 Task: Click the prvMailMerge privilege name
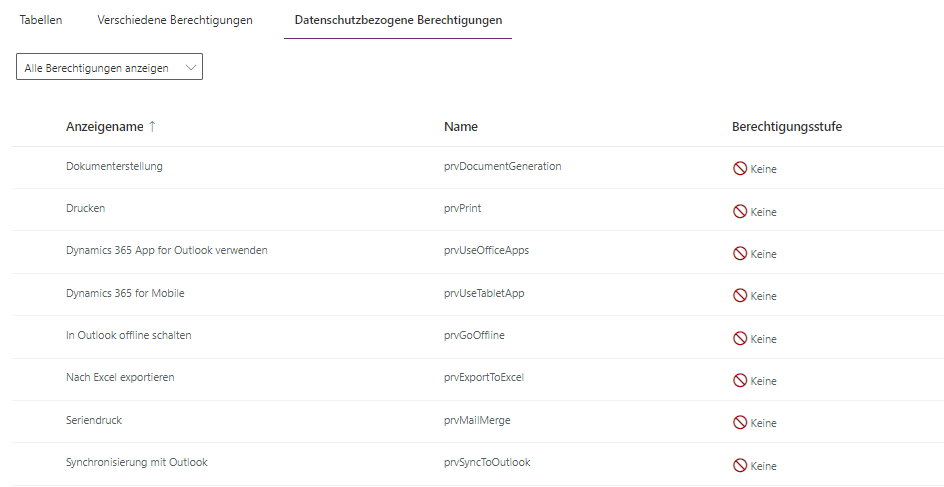tap(477, 420)
